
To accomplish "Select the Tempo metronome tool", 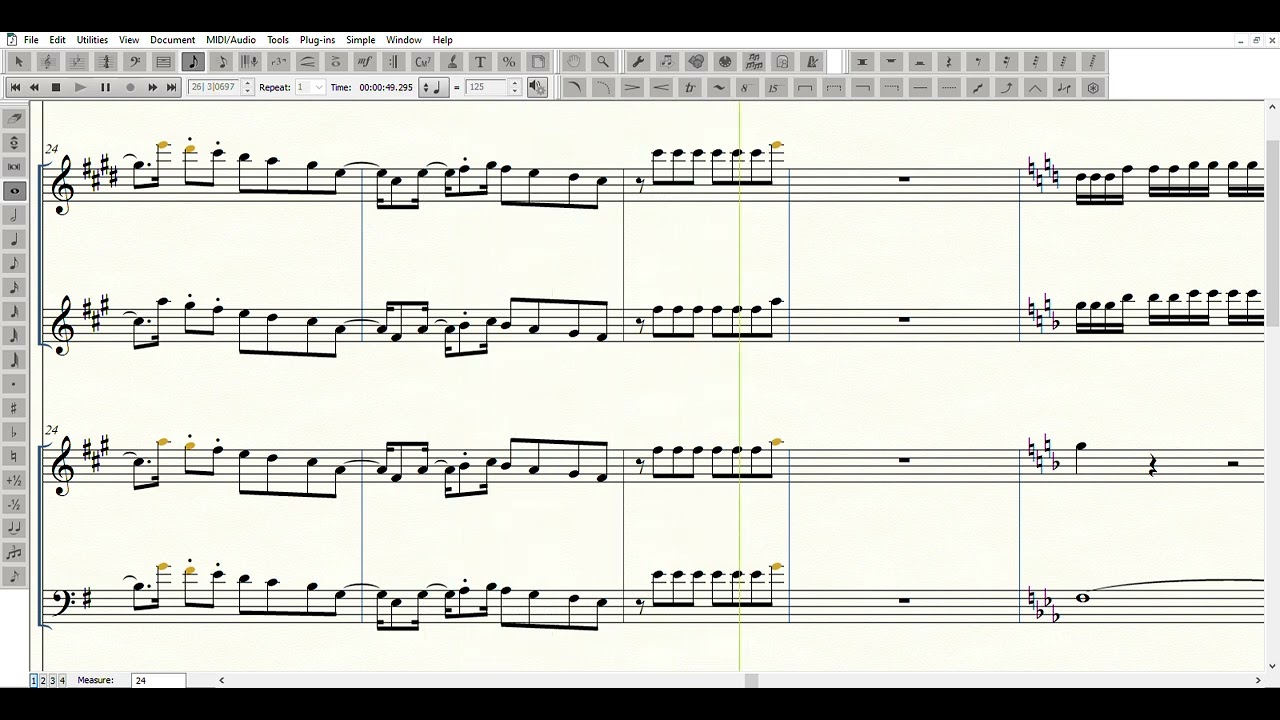I will click(812, 62).
